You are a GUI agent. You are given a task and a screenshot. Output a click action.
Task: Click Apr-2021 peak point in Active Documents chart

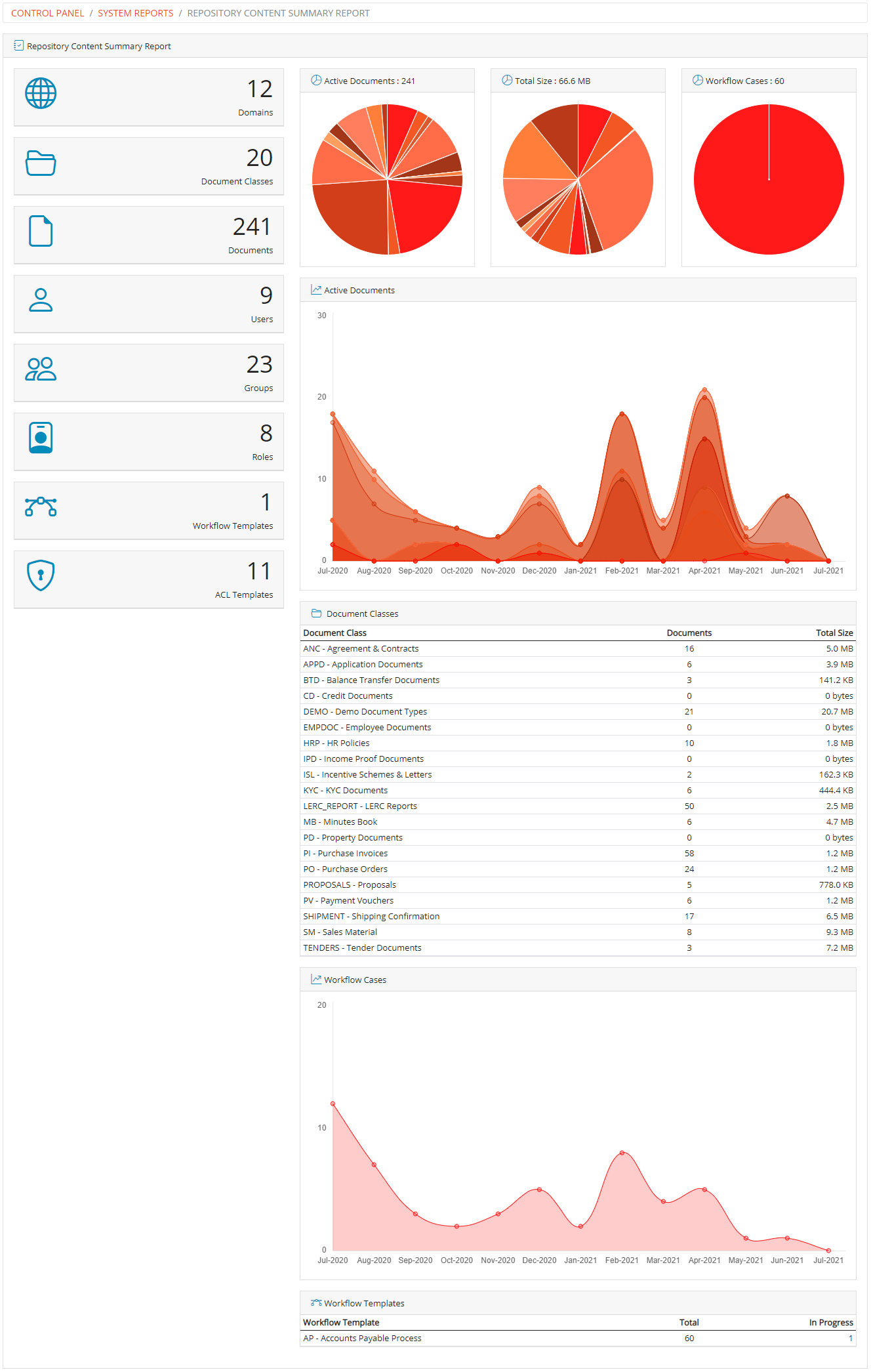(704, 390)
